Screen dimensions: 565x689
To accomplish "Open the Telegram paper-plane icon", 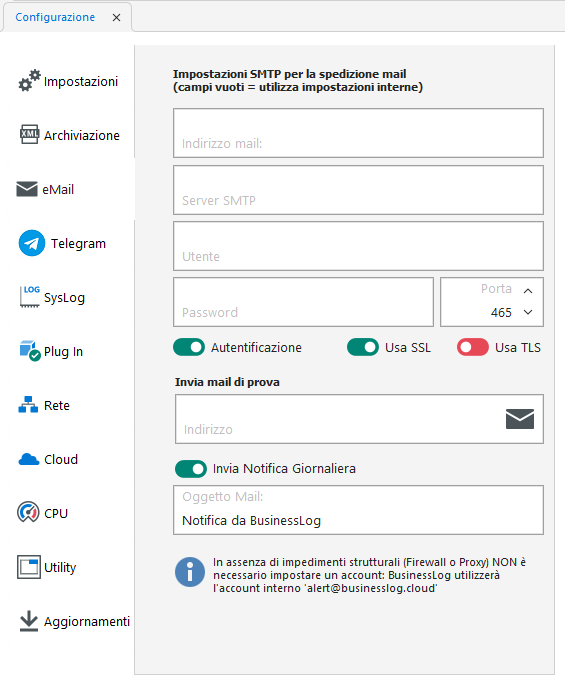I will click(x=32, y=243).
